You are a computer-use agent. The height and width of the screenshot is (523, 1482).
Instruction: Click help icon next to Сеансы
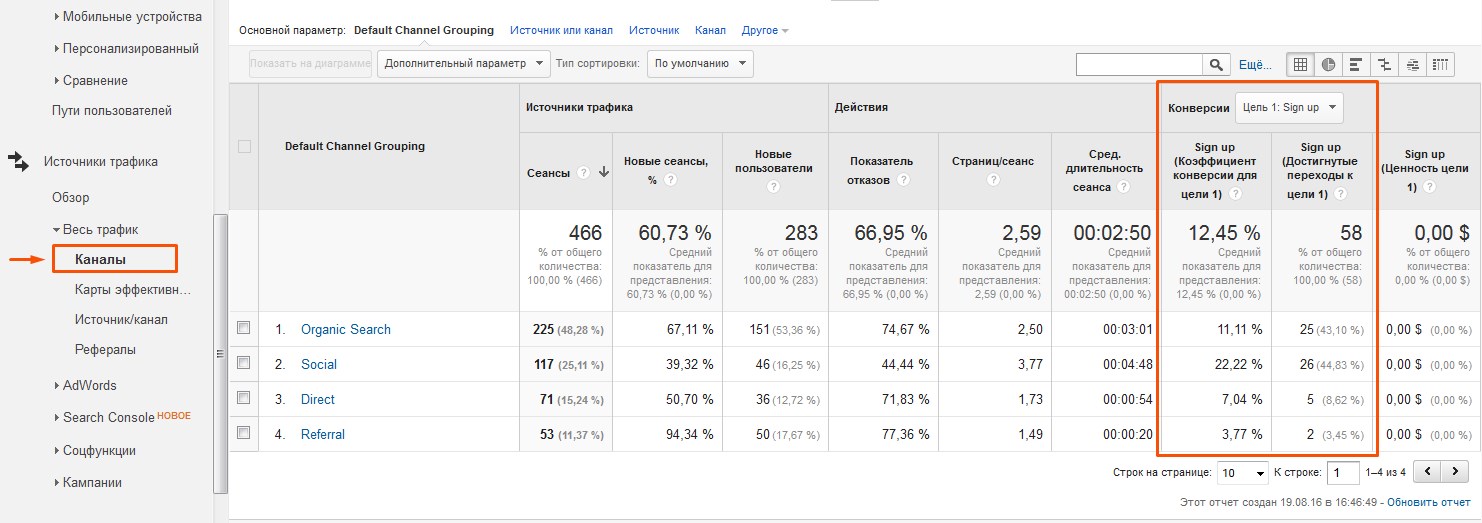(x=583, y=172)
